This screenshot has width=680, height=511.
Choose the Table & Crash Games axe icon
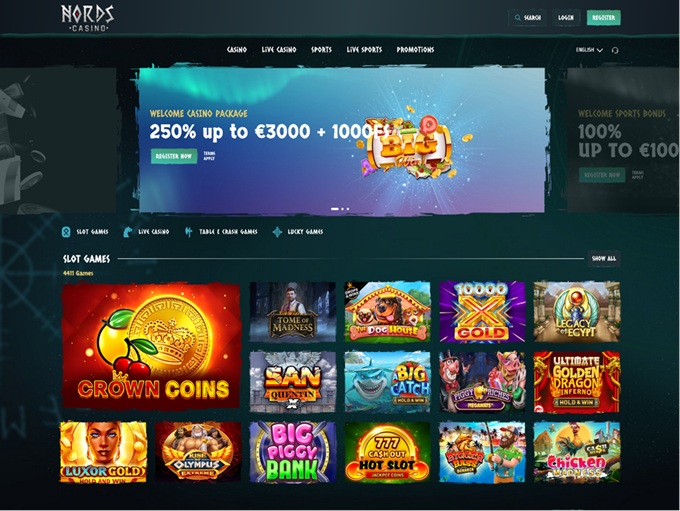188,232
